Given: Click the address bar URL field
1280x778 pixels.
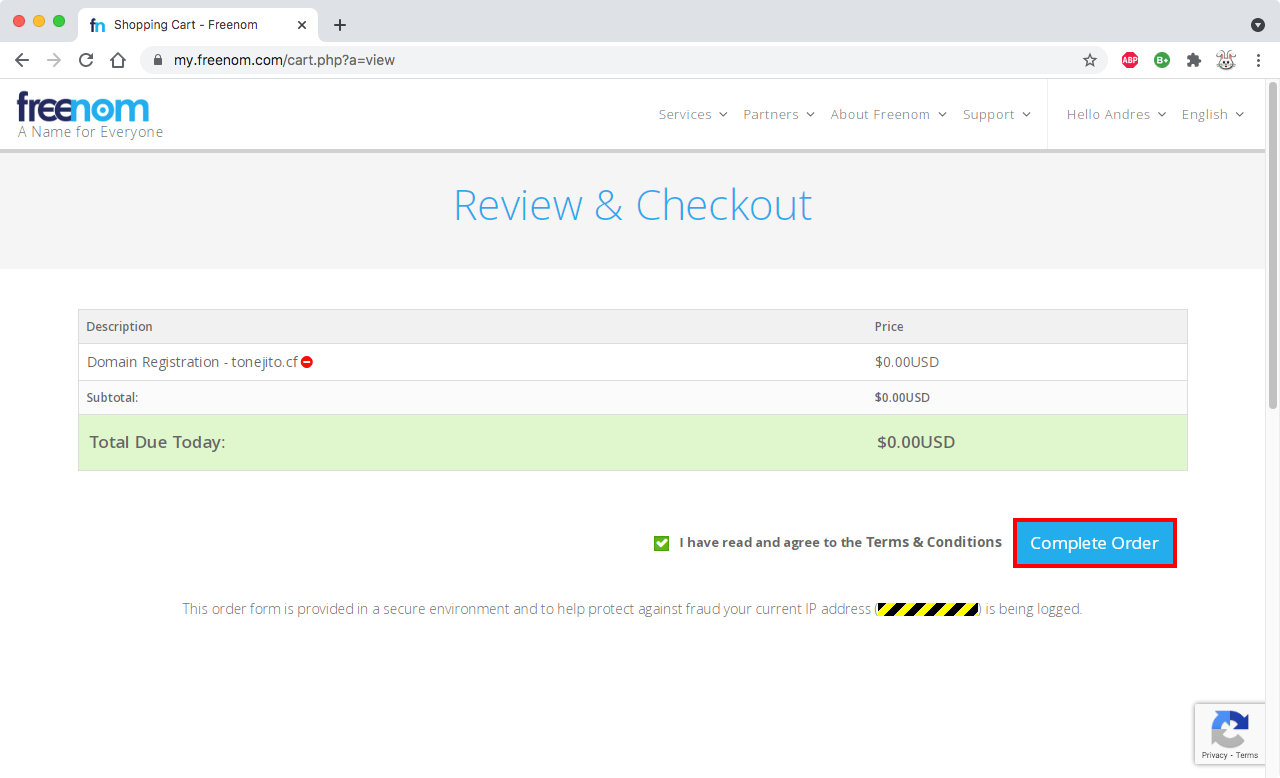Looking at the screenshot, I should coord(600,60).
